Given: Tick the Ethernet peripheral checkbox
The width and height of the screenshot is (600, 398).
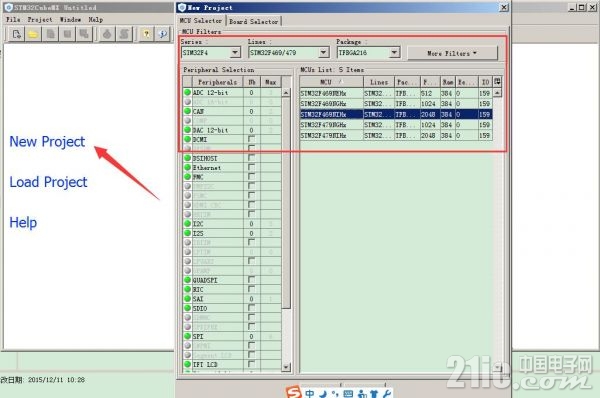Looking at the screenshot, I should tap(251, 167).
